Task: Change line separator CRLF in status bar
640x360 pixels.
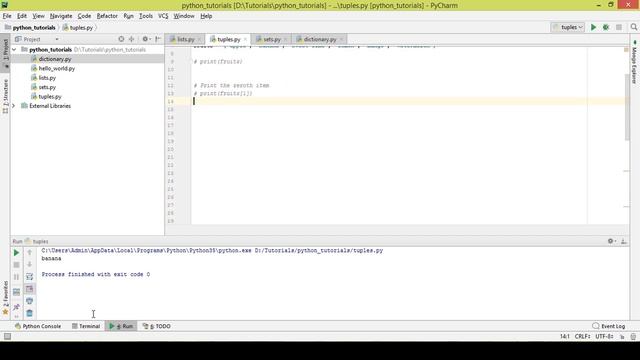Action: coord(582,337)
